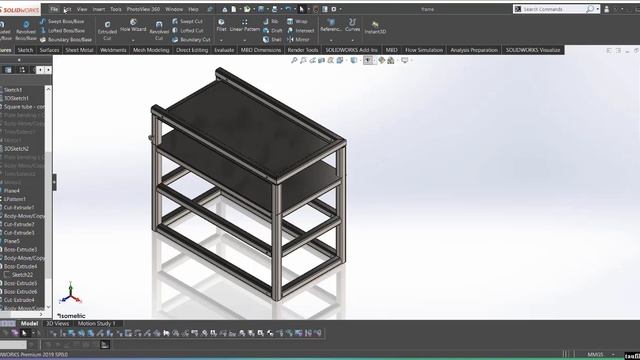Viewport: 640px width, 360px height.
Task: Click the Print icon in quick toolbar
Action: pyautogui.click(x=274, y=9)
